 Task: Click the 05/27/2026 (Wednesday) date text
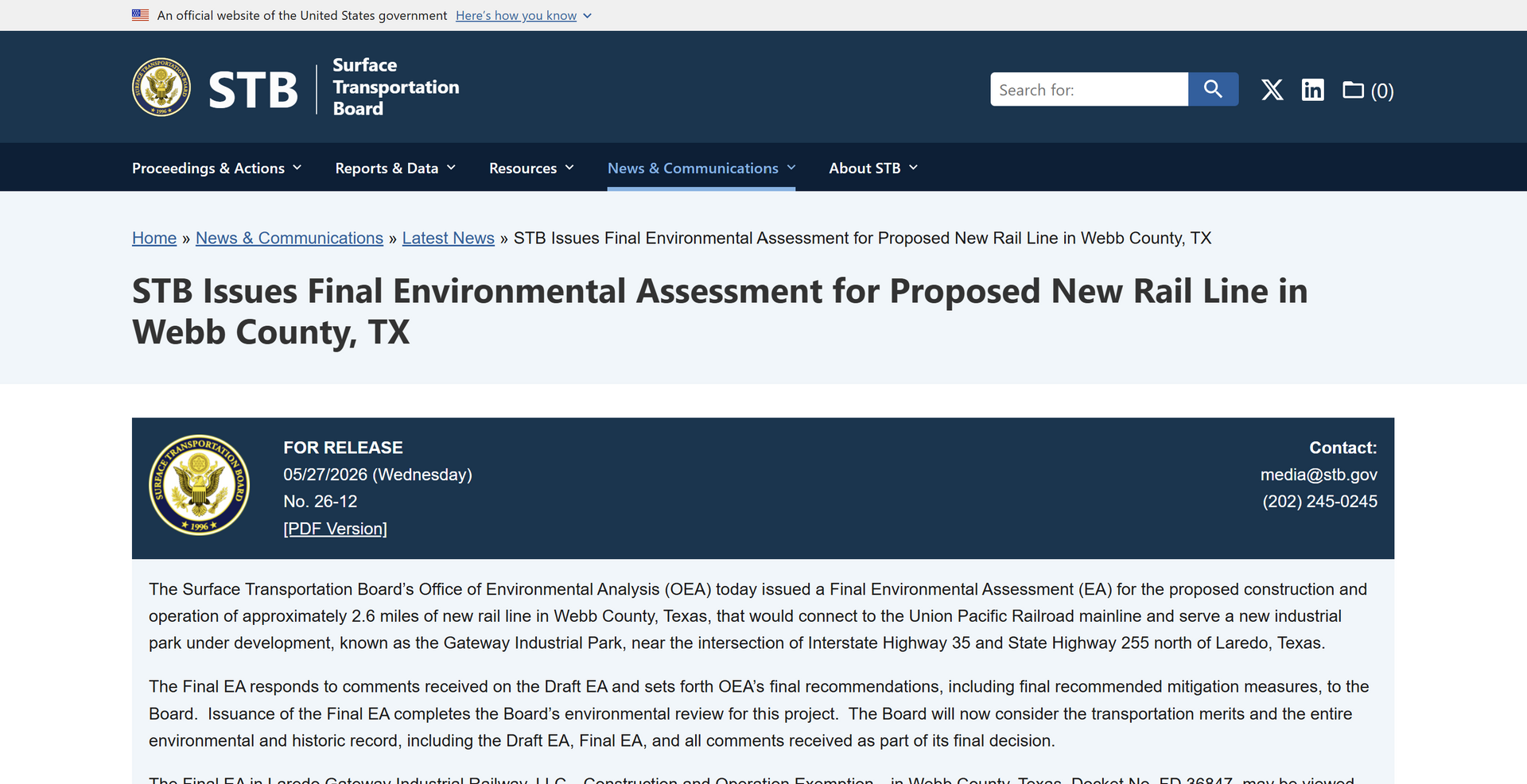click(378, 475)
